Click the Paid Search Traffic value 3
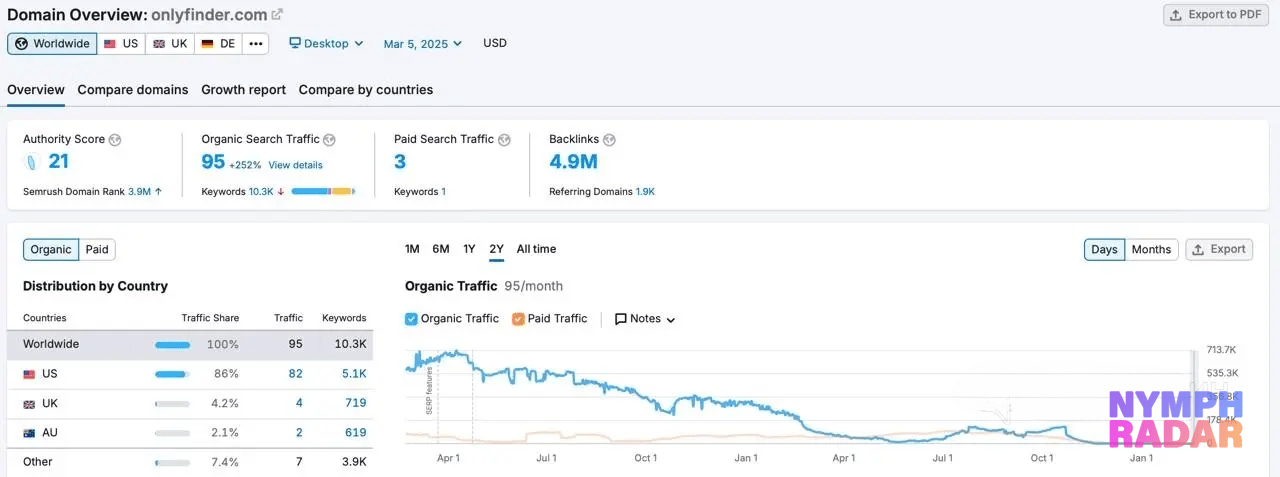 click(x=400, y=162)
